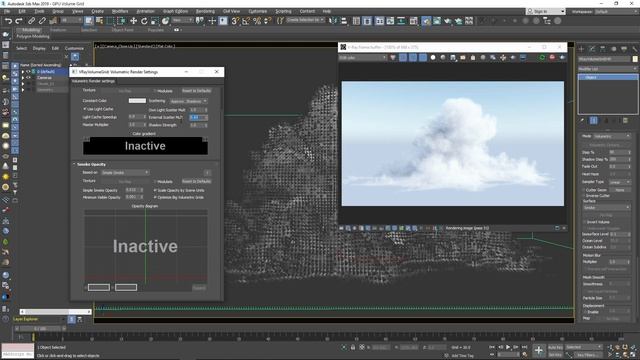Open the Modifier List dropdown
This screenshot has width=640, height=360.
(x=607, y=69)
